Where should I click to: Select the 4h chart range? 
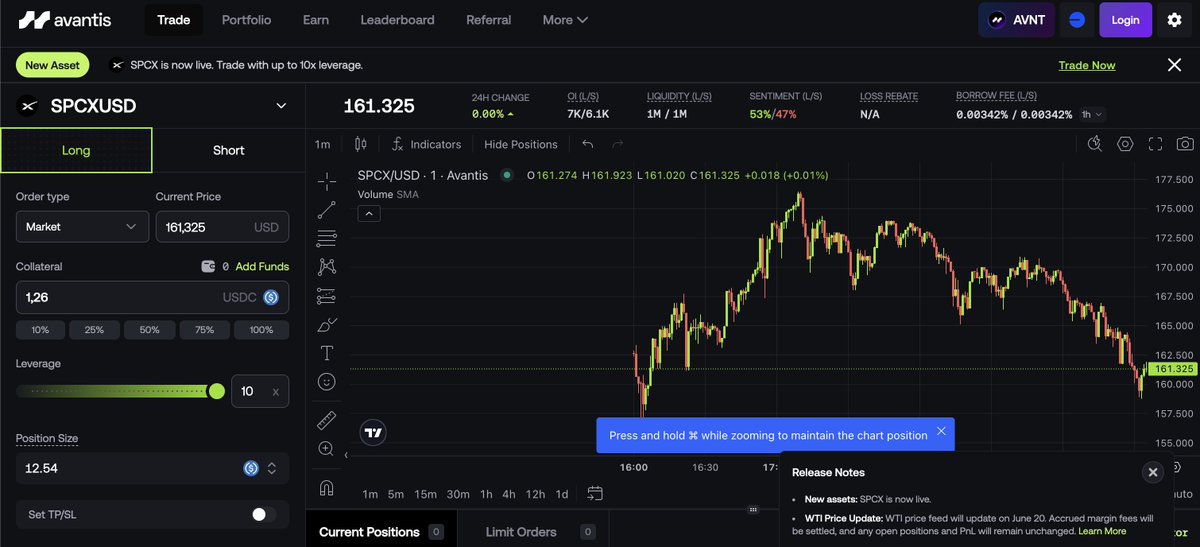pos(509,494)
